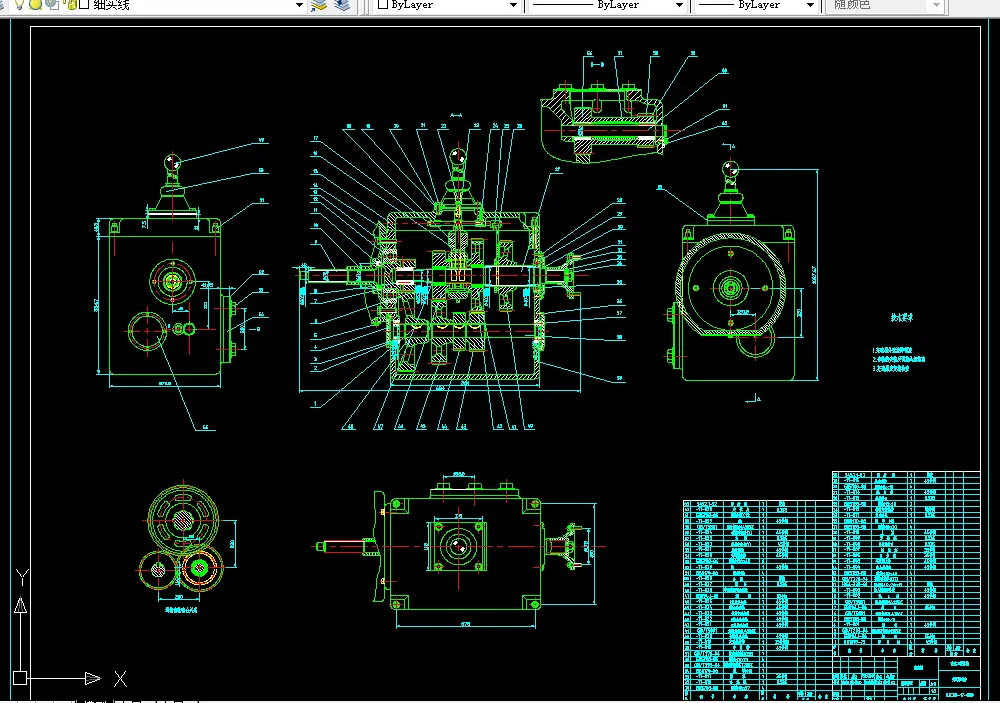Open the 细实线 layer dropdown list
The width and height of the screenshot is (1000, 703).
tap(298, 5)
